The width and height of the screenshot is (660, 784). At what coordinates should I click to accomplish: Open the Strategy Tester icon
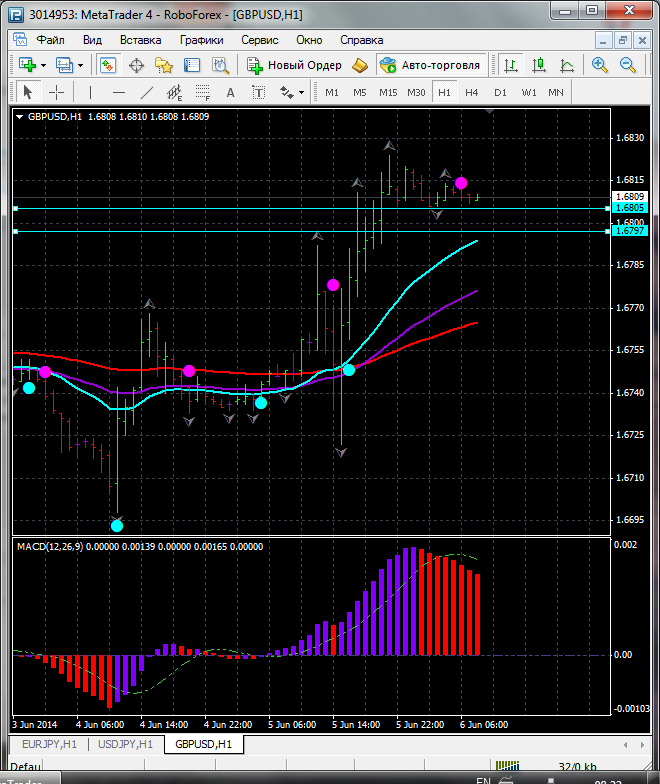219,65
